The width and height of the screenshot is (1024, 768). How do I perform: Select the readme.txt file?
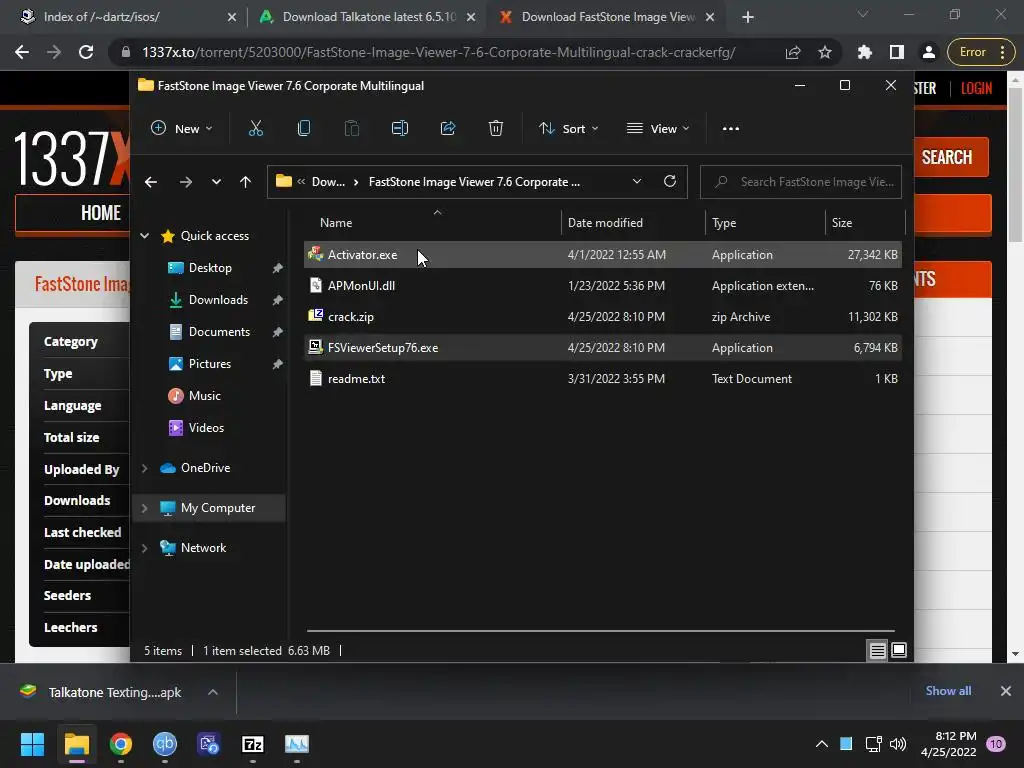coord(603,379)
